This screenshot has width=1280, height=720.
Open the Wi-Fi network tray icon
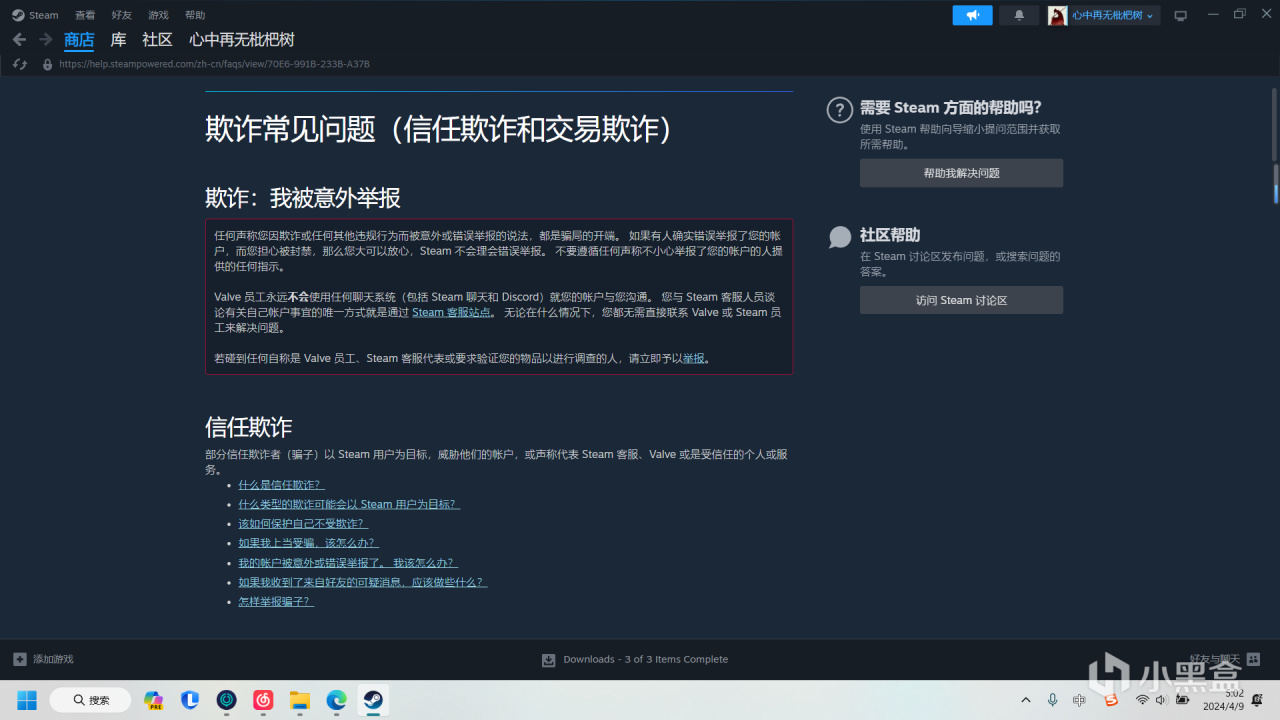[1142, 700]
